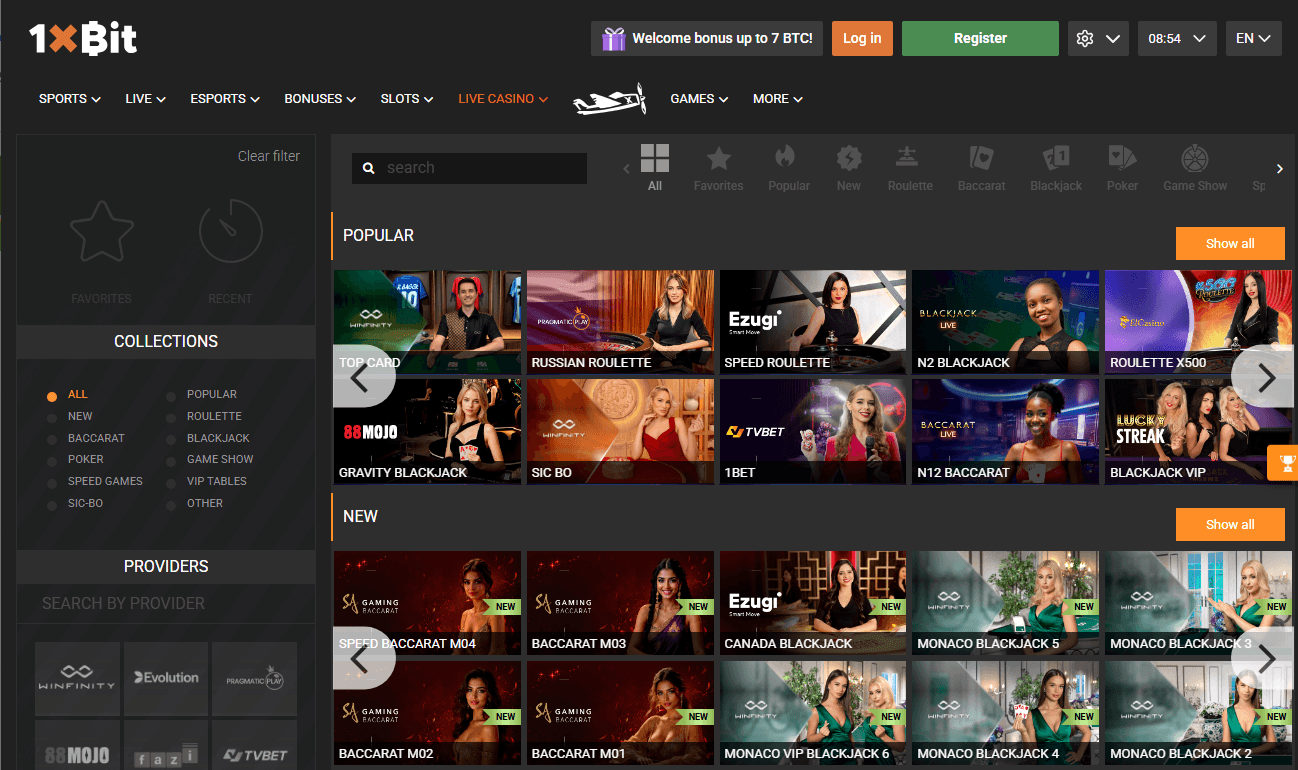Expand the SLOTS menu dropdown
This screenshot has height=770, width=1298.
click(x=407, y=99)
